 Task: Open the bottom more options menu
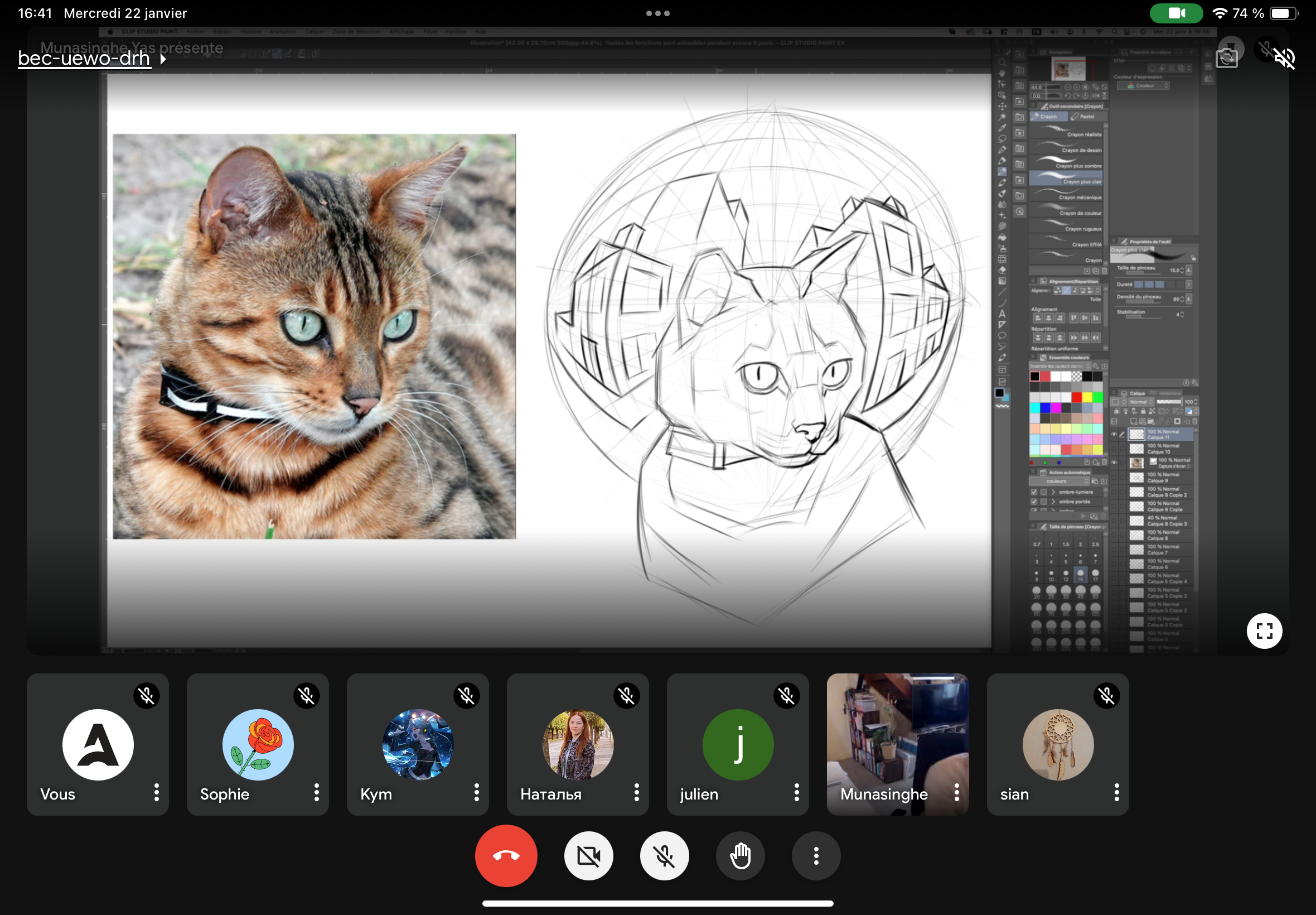pos(816,855)
